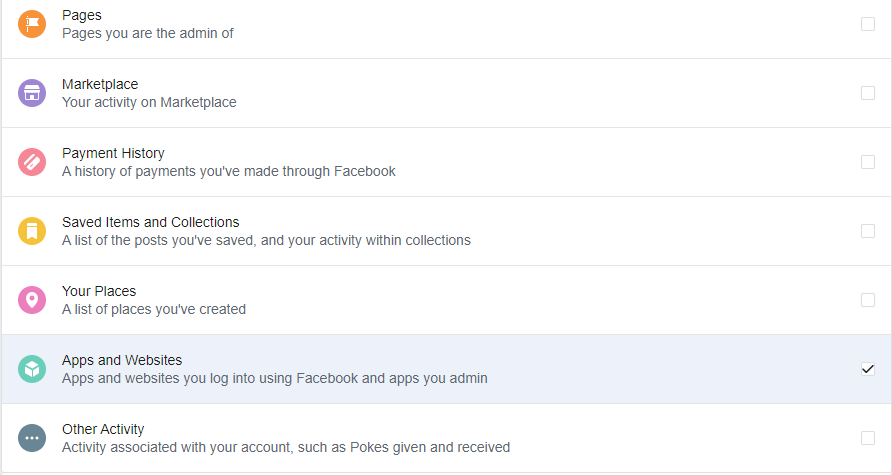The width and height of the screenshot is (892, 475).
Task: Uncheck the Apps and Websites checkbox
Action: (868, 369)
